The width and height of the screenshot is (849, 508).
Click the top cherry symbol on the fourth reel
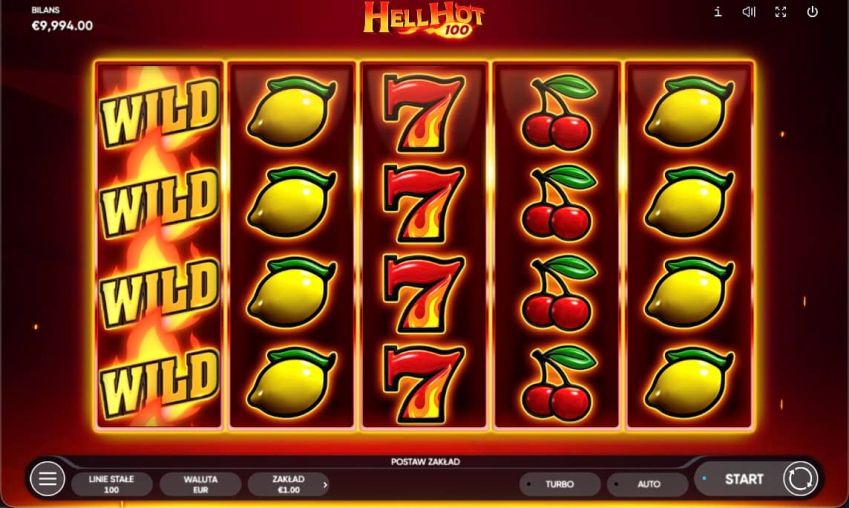pos(557,113)
